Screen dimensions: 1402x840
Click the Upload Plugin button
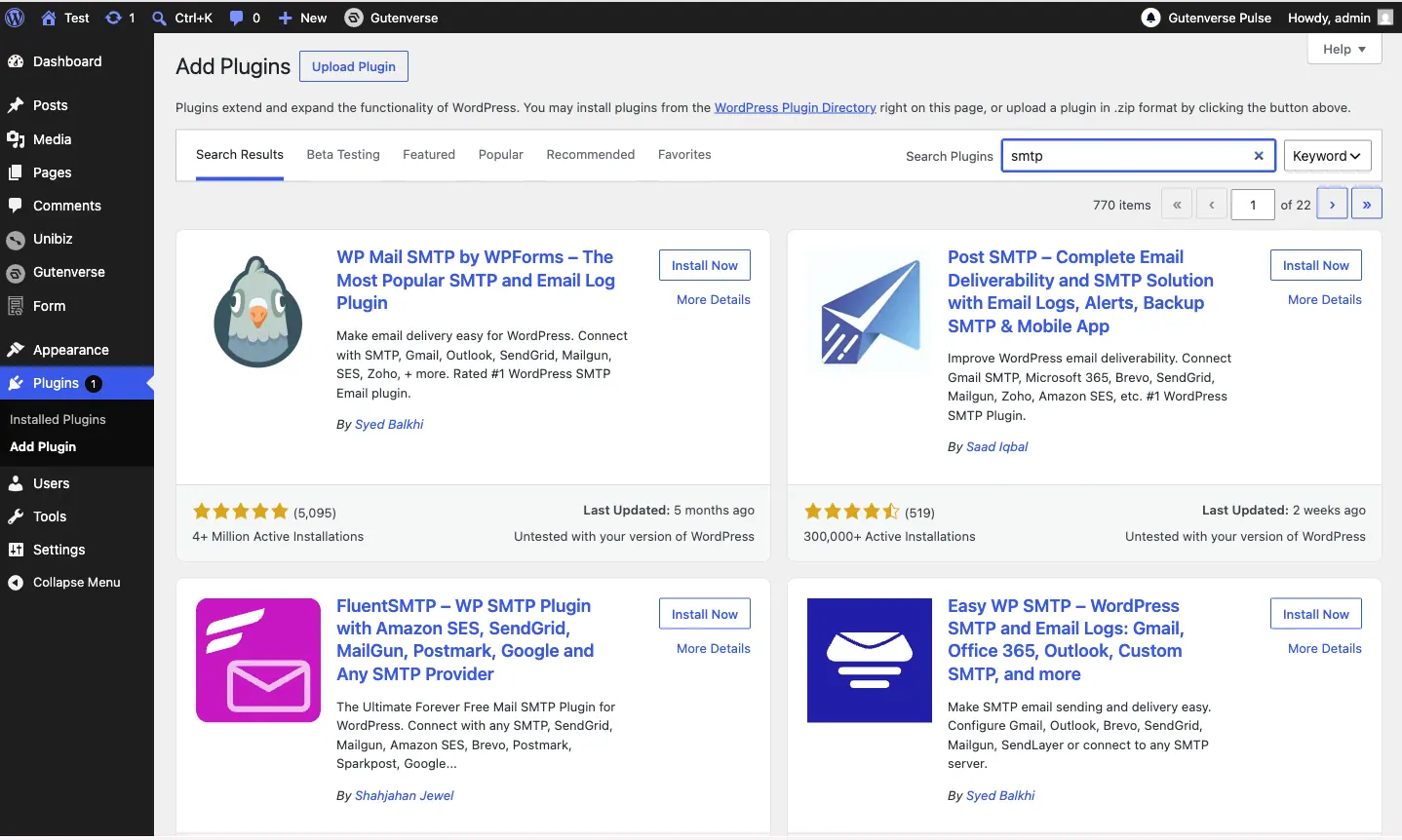coord(354,67)
